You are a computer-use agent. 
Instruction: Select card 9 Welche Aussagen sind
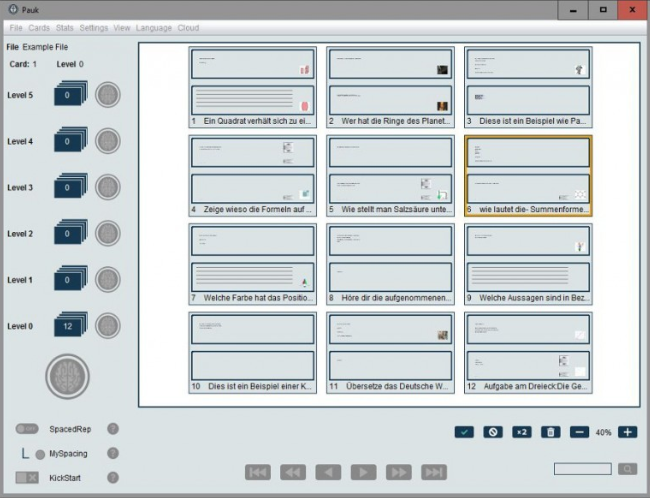pos(528,264)
